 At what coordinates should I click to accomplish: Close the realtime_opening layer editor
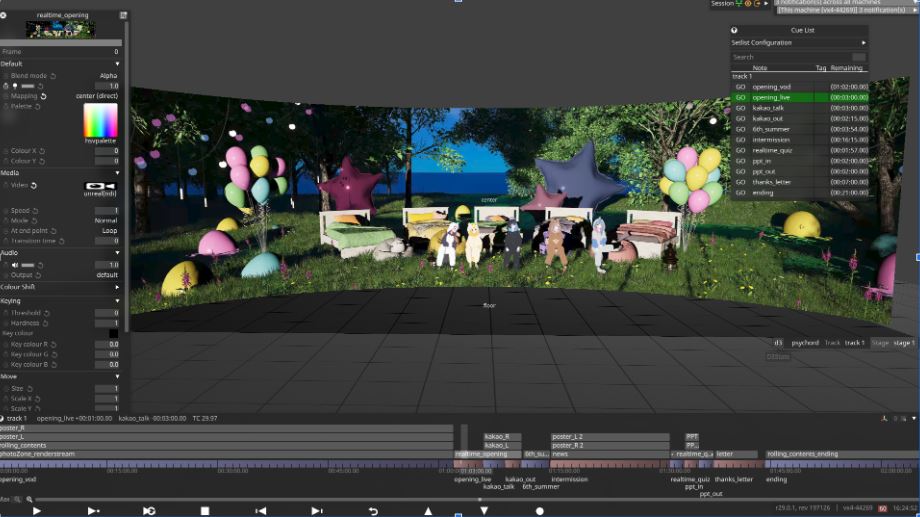click(4, 15)
